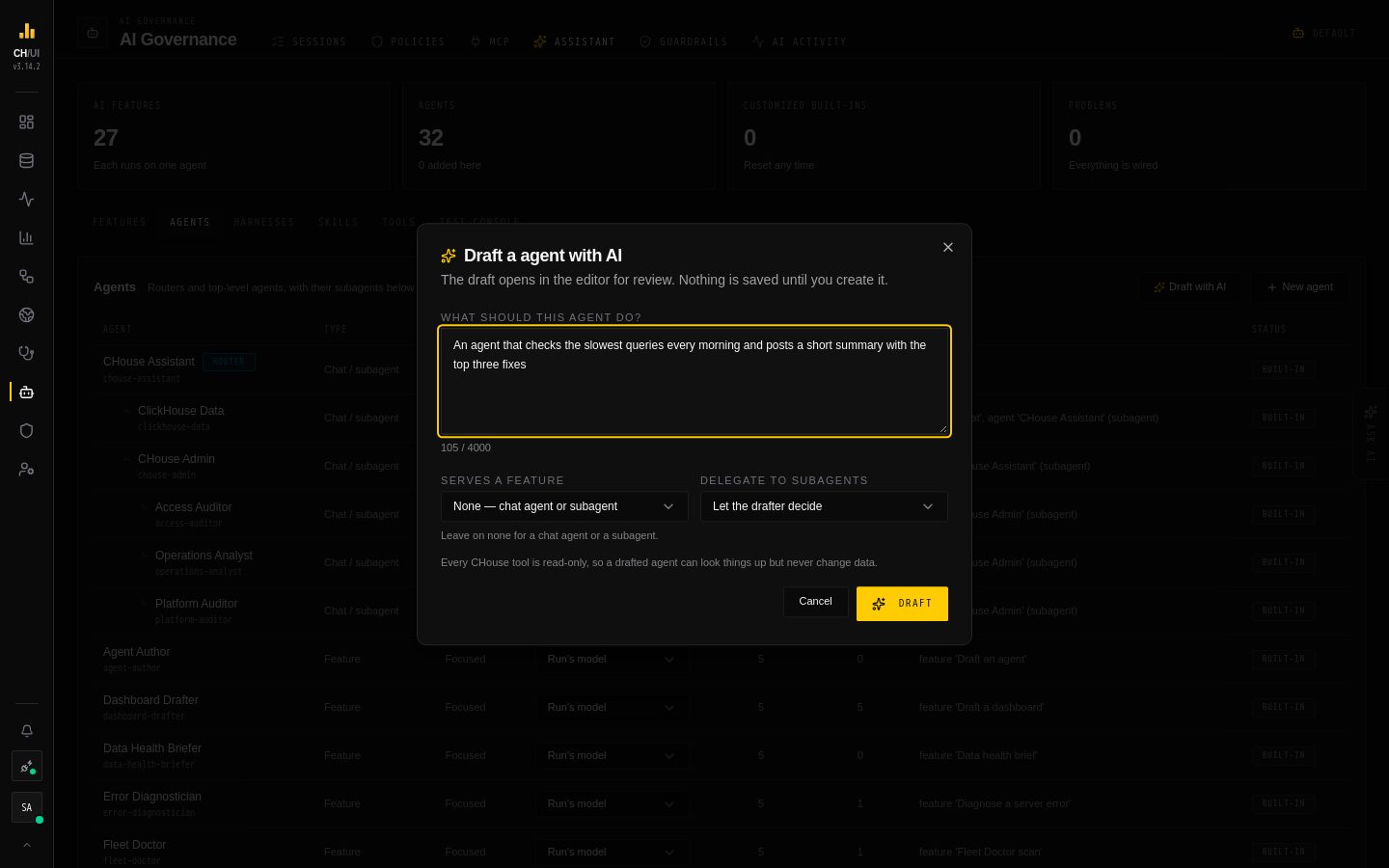The image size is (1389, 868).
Task: Click the Draft with AI button
Action: coord(1189,287)
